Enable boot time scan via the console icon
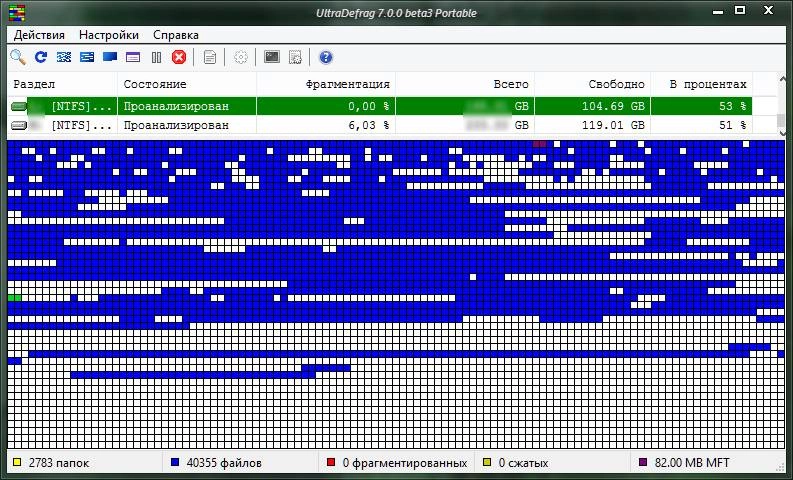 point(272,57)
